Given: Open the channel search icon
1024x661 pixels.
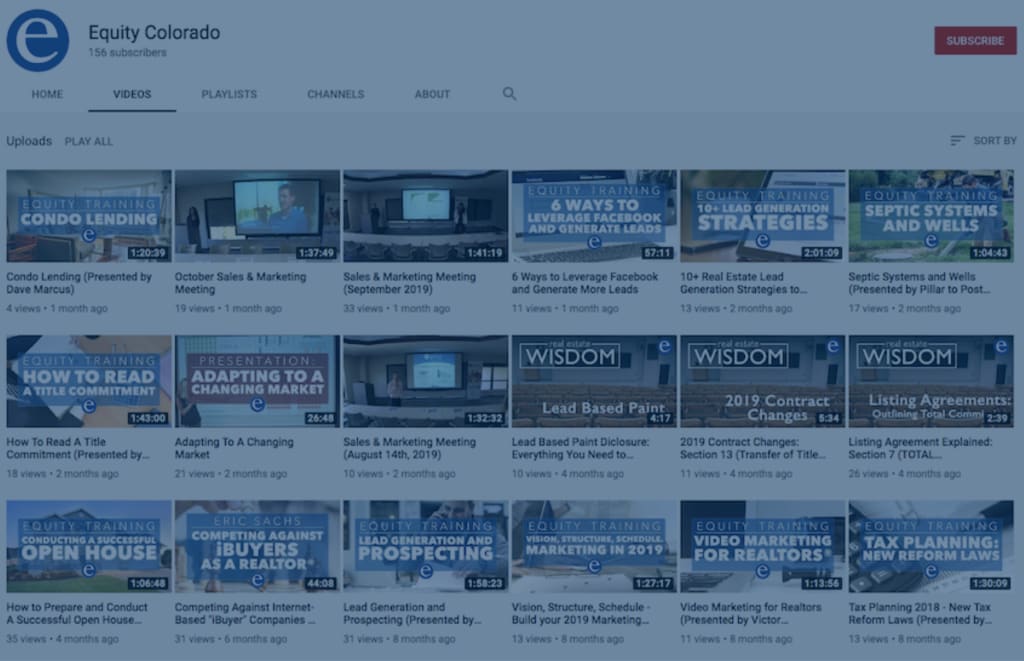Looking at the screenshot, I should click(509, 93).
